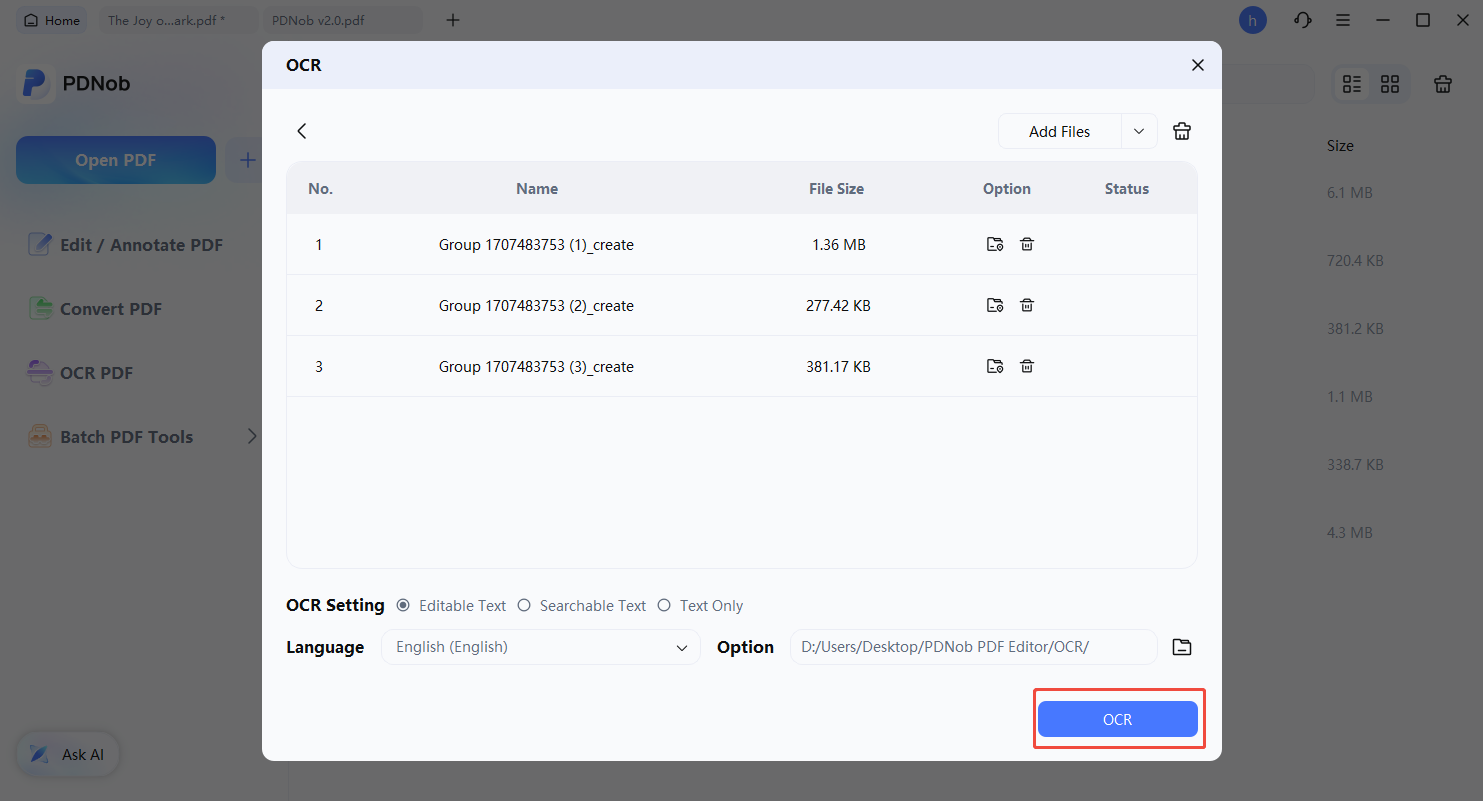
Task: Expand the Language dropdown showing English
Action: point(541,647)
